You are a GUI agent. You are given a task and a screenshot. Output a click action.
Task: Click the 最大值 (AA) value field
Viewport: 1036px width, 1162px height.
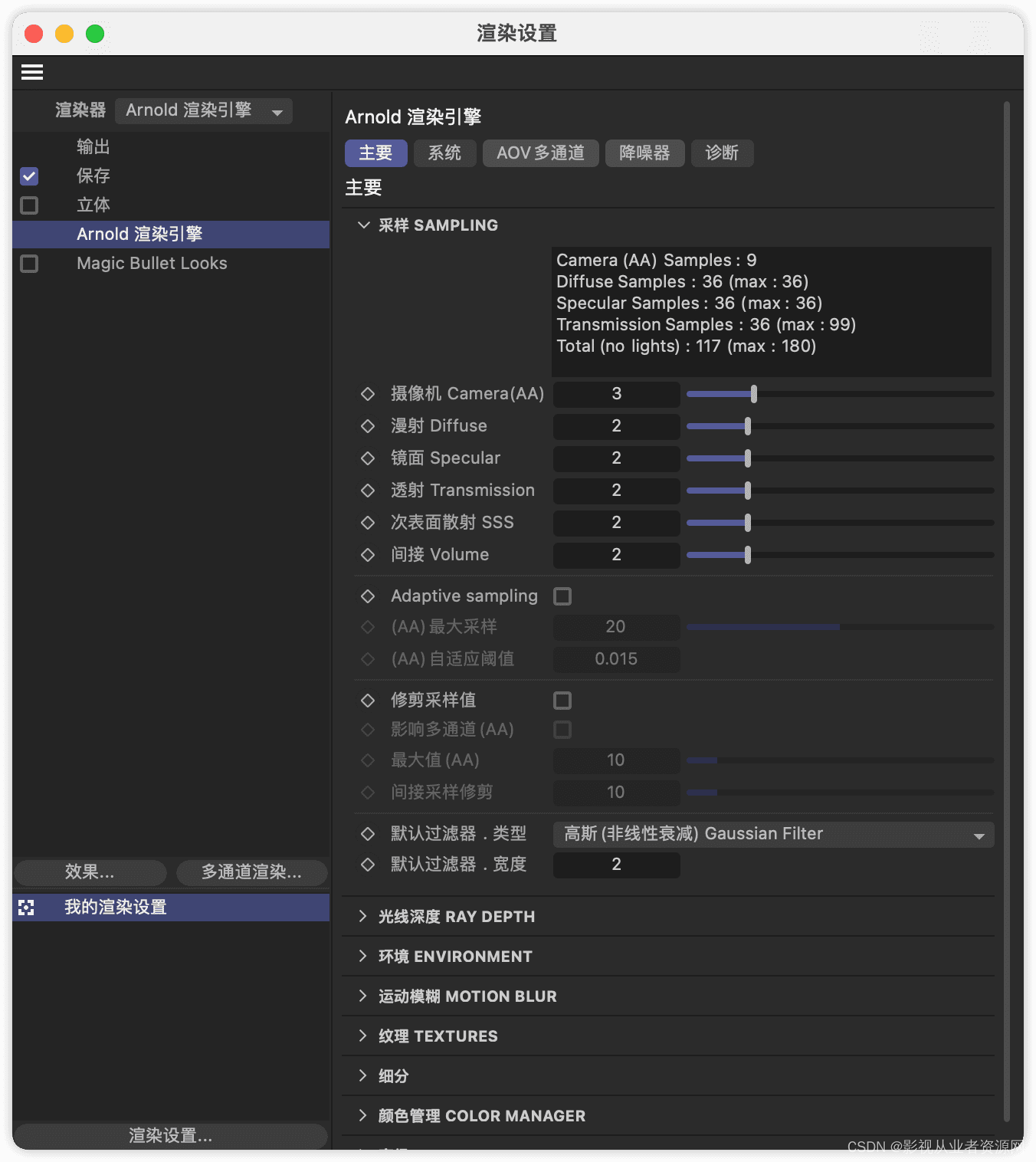click(616, 760)
